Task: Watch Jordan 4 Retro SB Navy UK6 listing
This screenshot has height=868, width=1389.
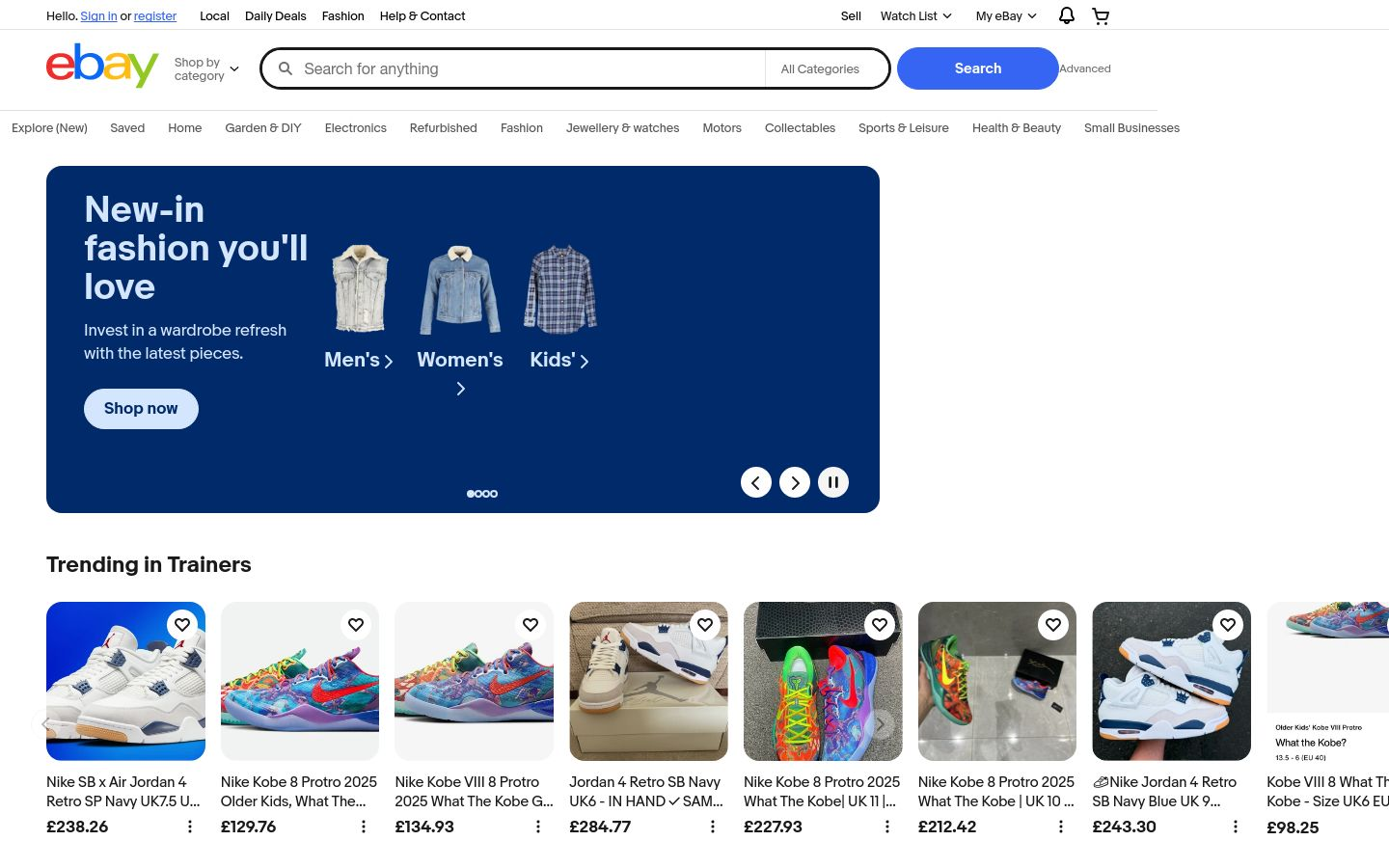Action: (x=705, y=625)
